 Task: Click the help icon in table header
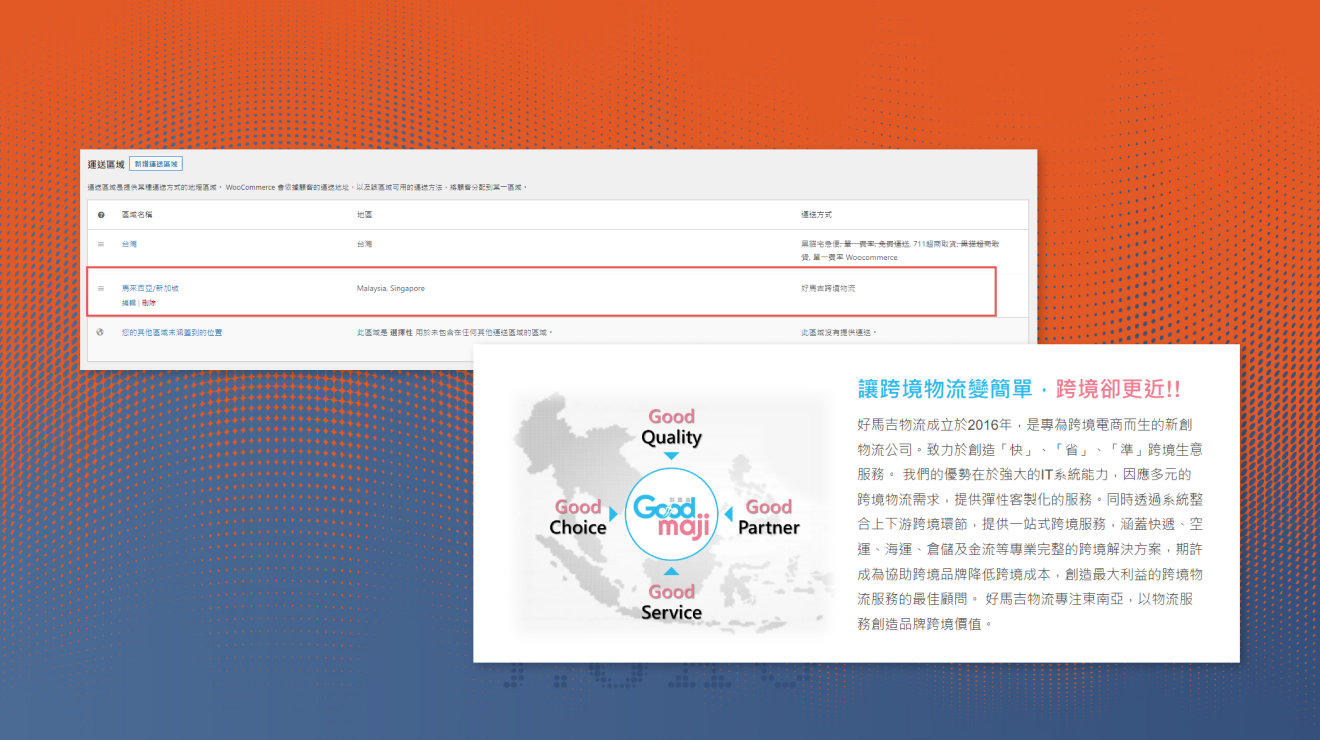pos(101,215)
